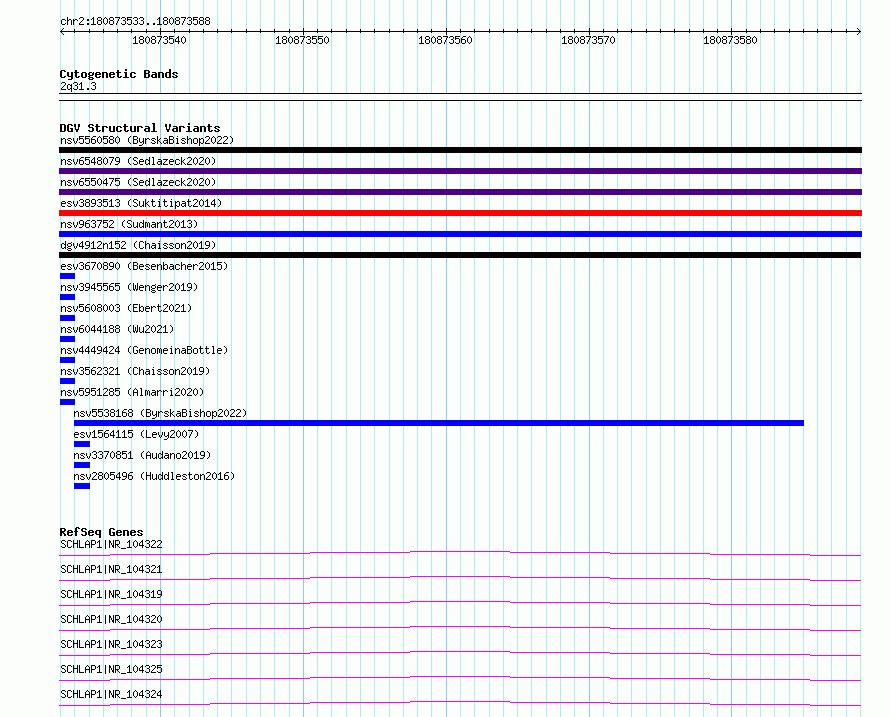Open transcript SCHLAP1|NR_104320
Viewport: 890px width, 717px height.
[111, 619]
